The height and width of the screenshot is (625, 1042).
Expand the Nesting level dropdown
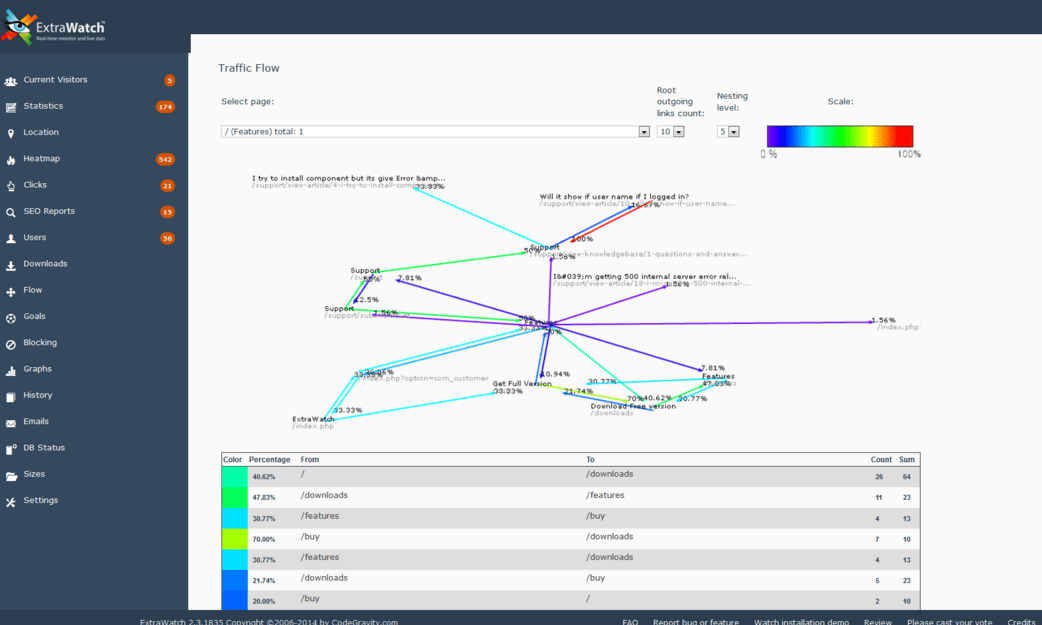(x=728, y=132)
